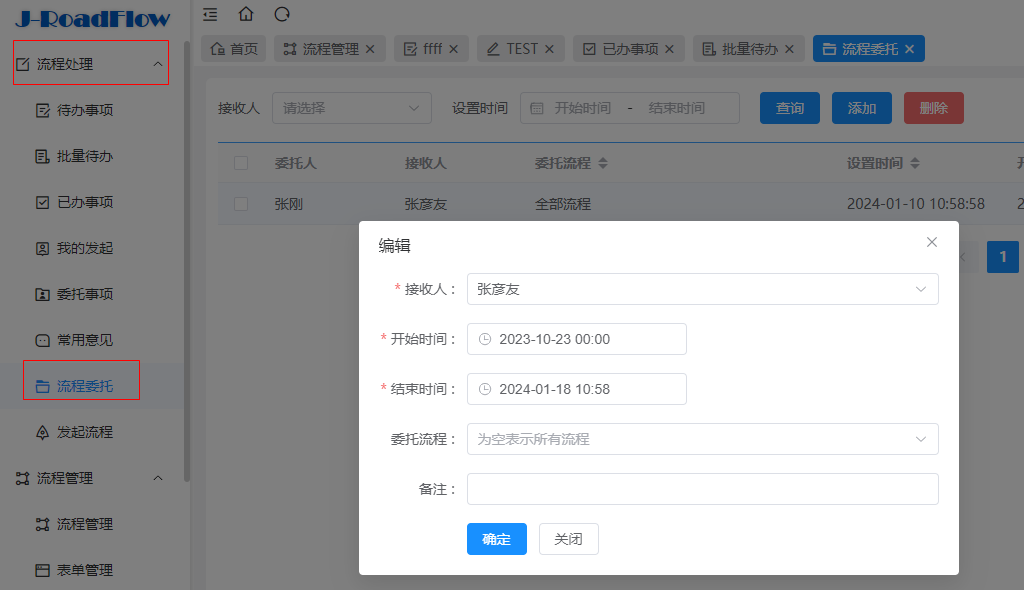Close the 已办事项 tab
Viewport: 1024px width, 590px height.
coord(669,49)
